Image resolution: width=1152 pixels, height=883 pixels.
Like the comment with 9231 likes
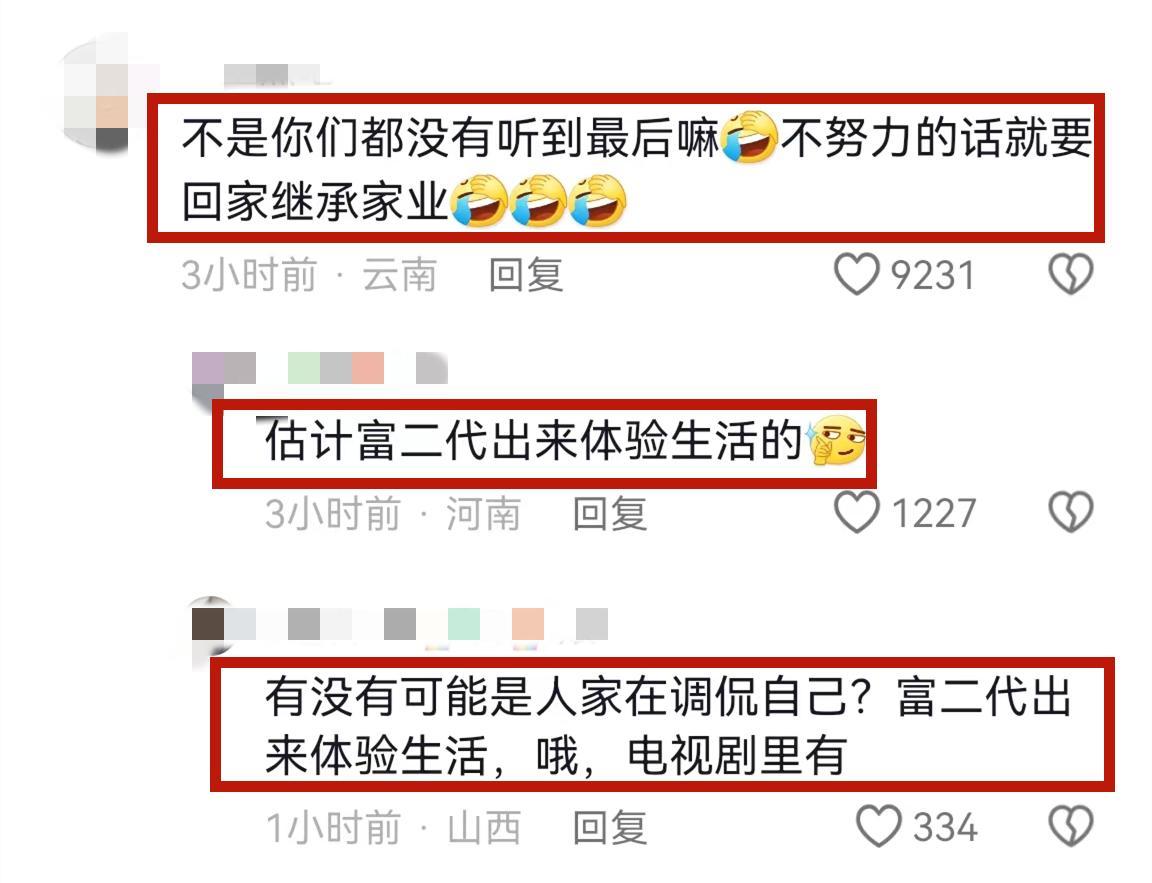[857, 275]
